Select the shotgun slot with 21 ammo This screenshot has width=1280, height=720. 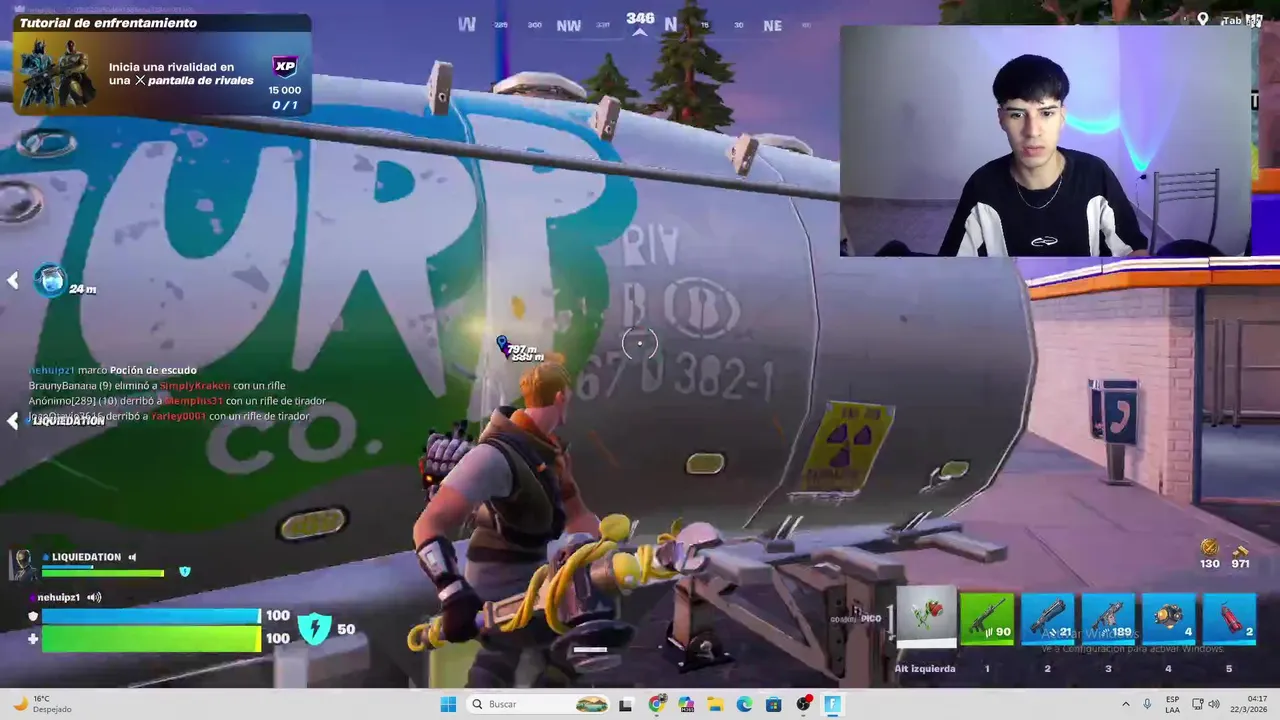[x=1047, y=617]
